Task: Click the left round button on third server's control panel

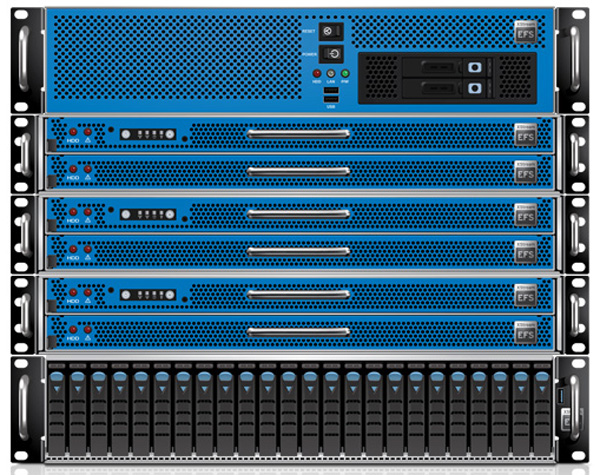Action: (x=126, y=214)
